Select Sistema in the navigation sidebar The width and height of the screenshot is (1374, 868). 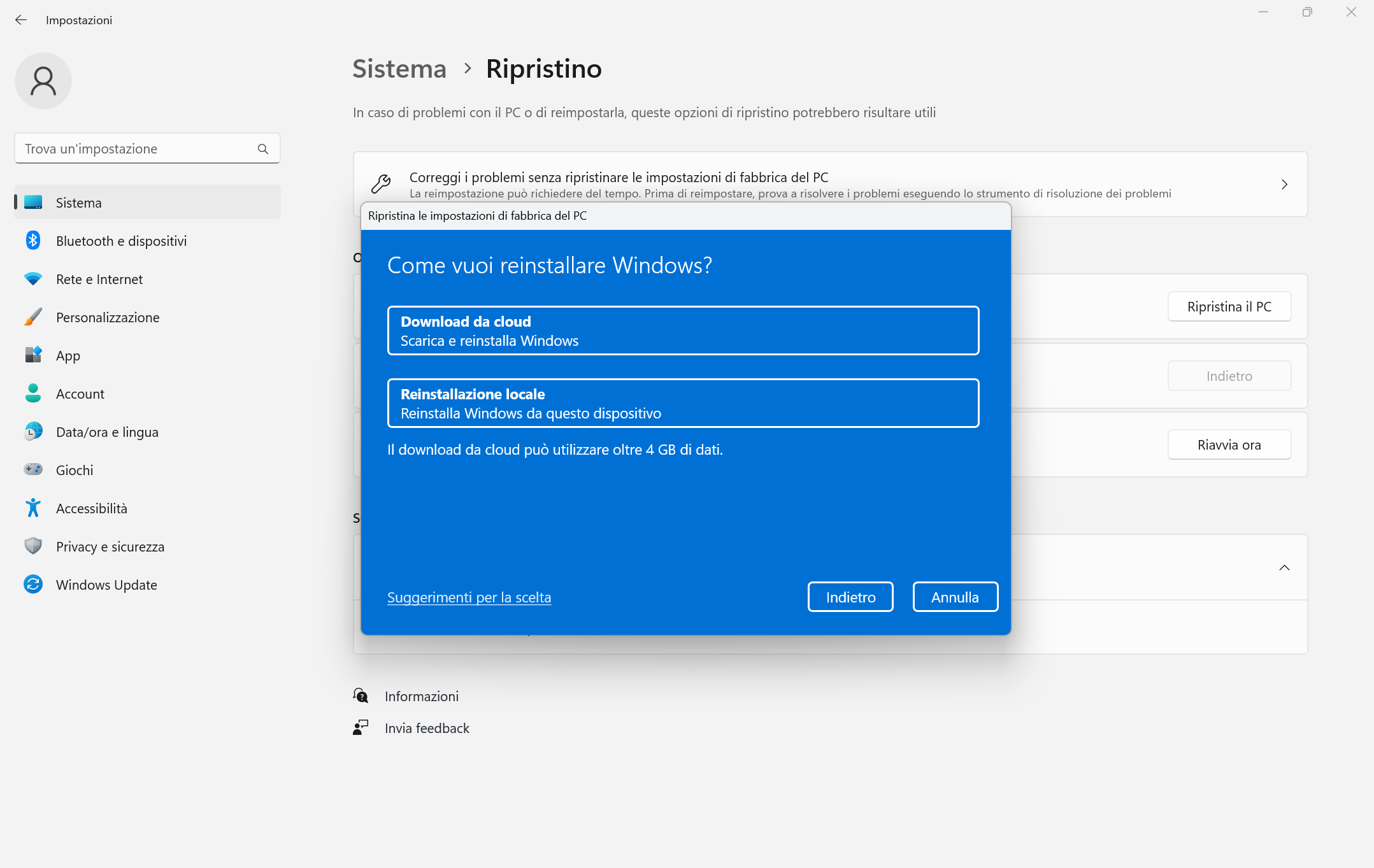78,203
